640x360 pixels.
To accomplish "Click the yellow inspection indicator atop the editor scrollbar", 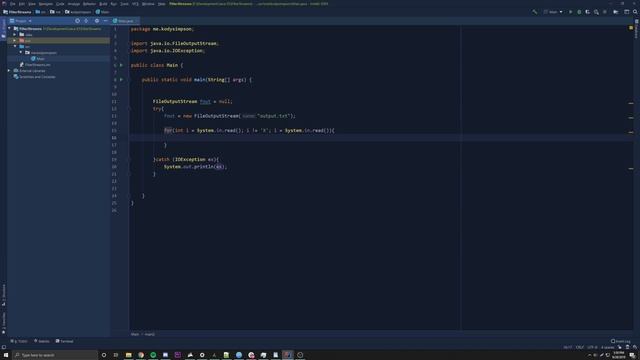I will pos(631,28).
